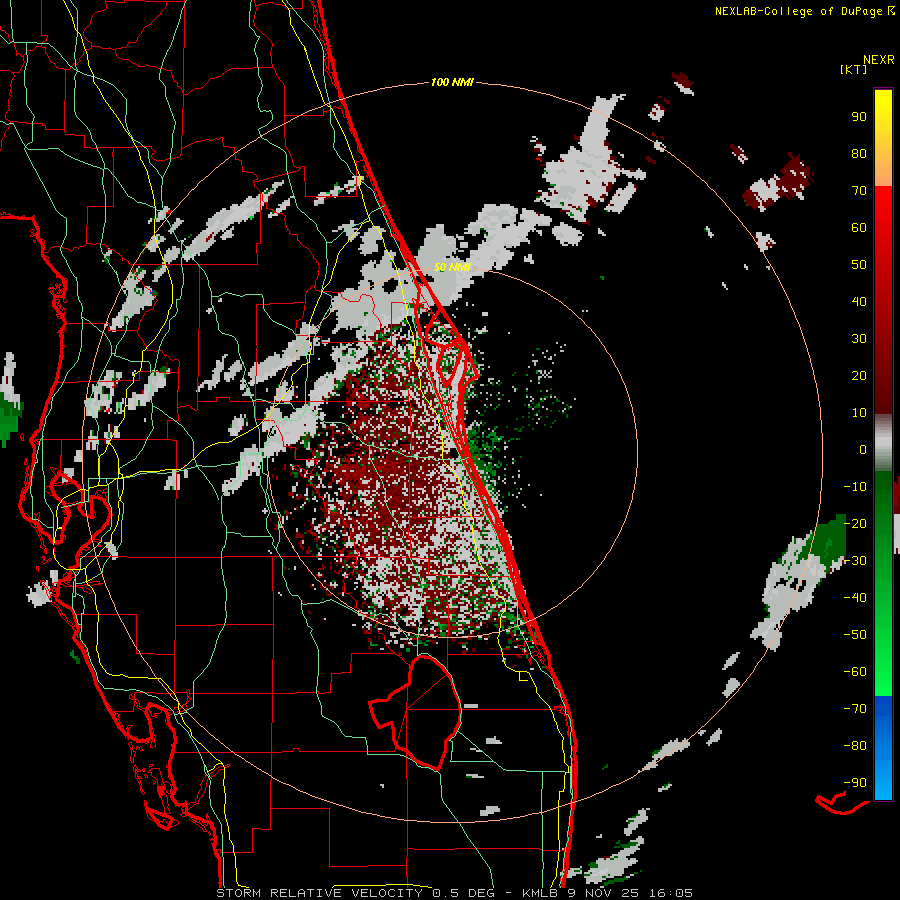Screen dimensions: 900x900
Task: Click the -90 value on the velocity scale
Action: point(855,783)
